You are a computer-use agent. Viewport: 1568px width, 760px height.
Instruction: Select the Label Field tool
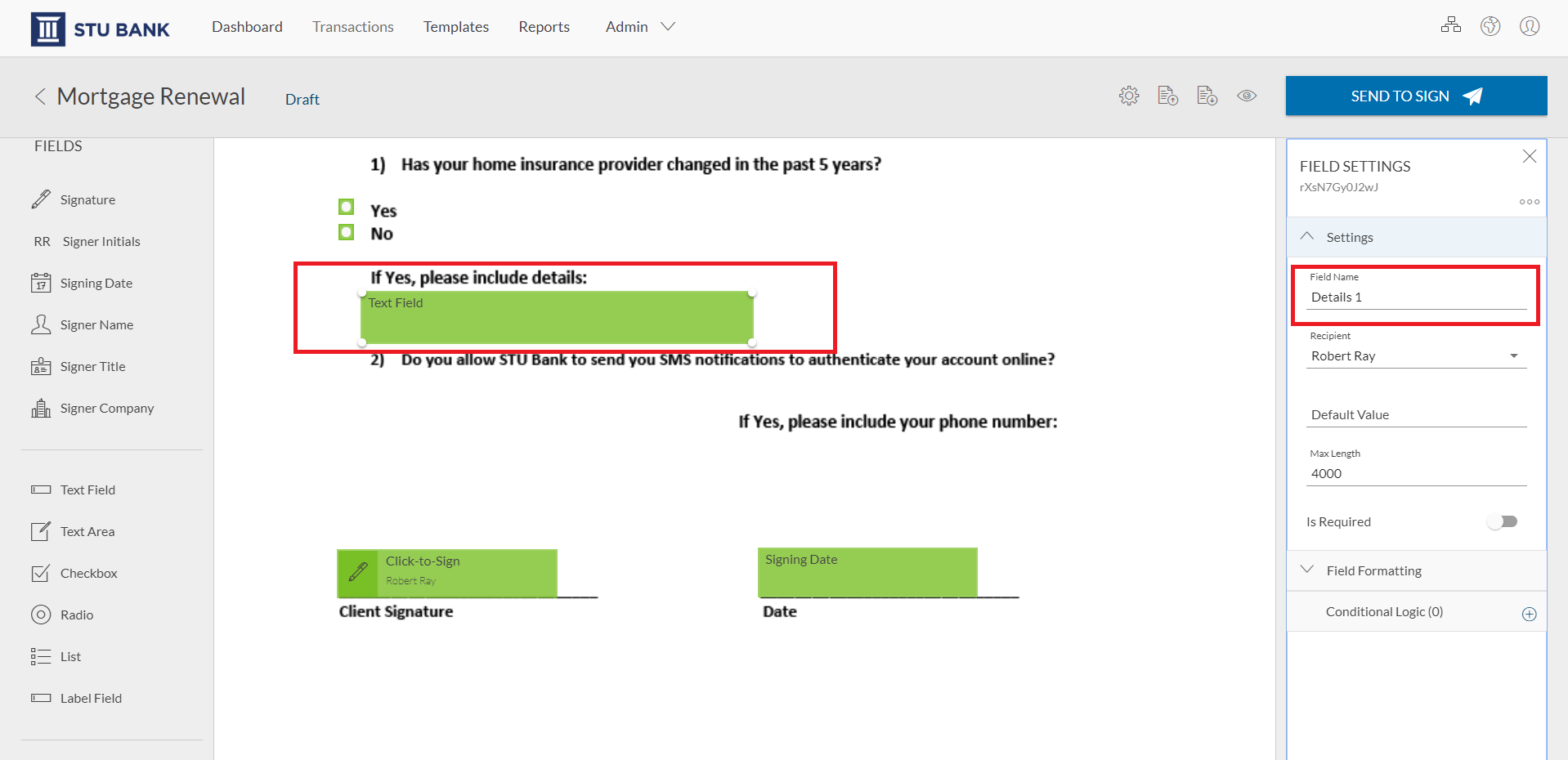pyautogui.click(x=76, y=698)
